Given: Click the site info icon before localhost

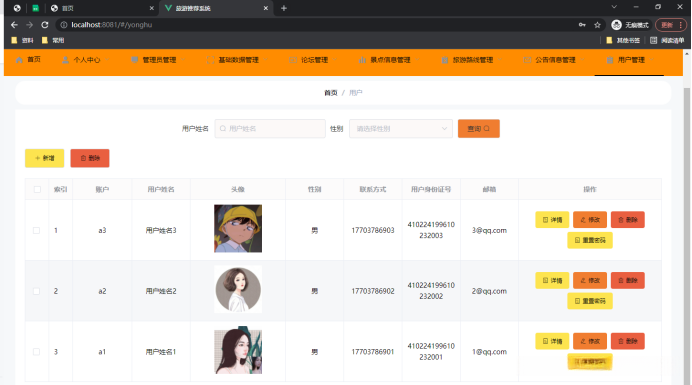Looking at the screenshot, I should click(x=64, y=25).
